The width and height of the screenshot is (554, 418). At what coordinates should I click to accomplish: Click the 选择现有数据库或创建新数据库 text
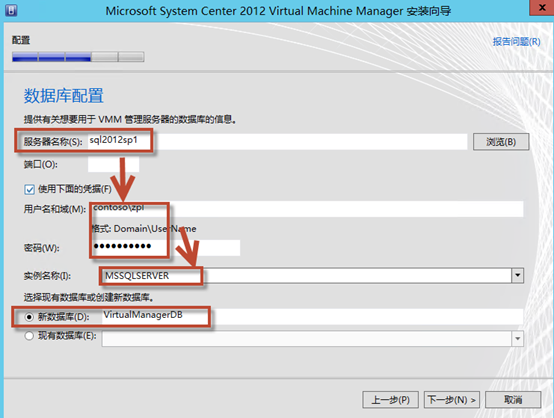click(x=89, y=298)
